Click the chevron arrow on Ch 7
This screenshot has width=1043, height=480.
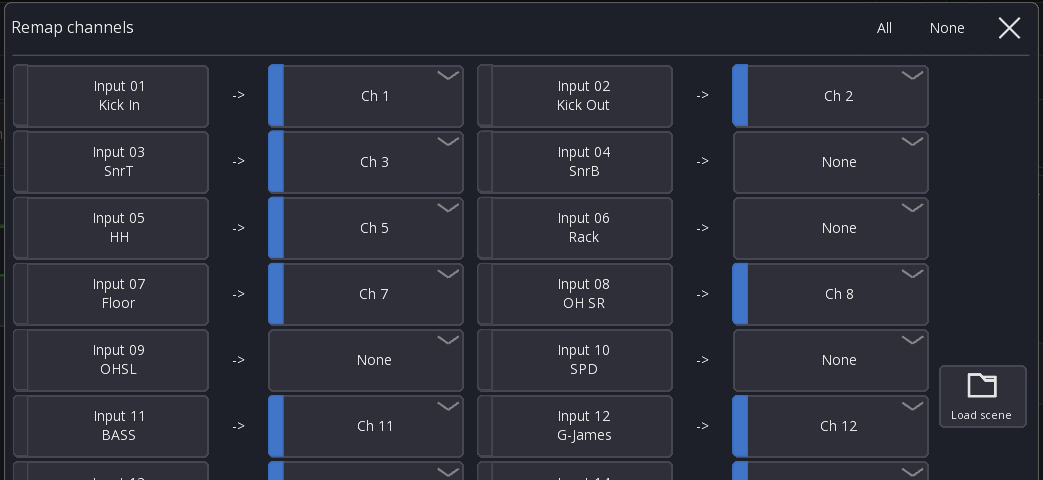click(448, 274)
